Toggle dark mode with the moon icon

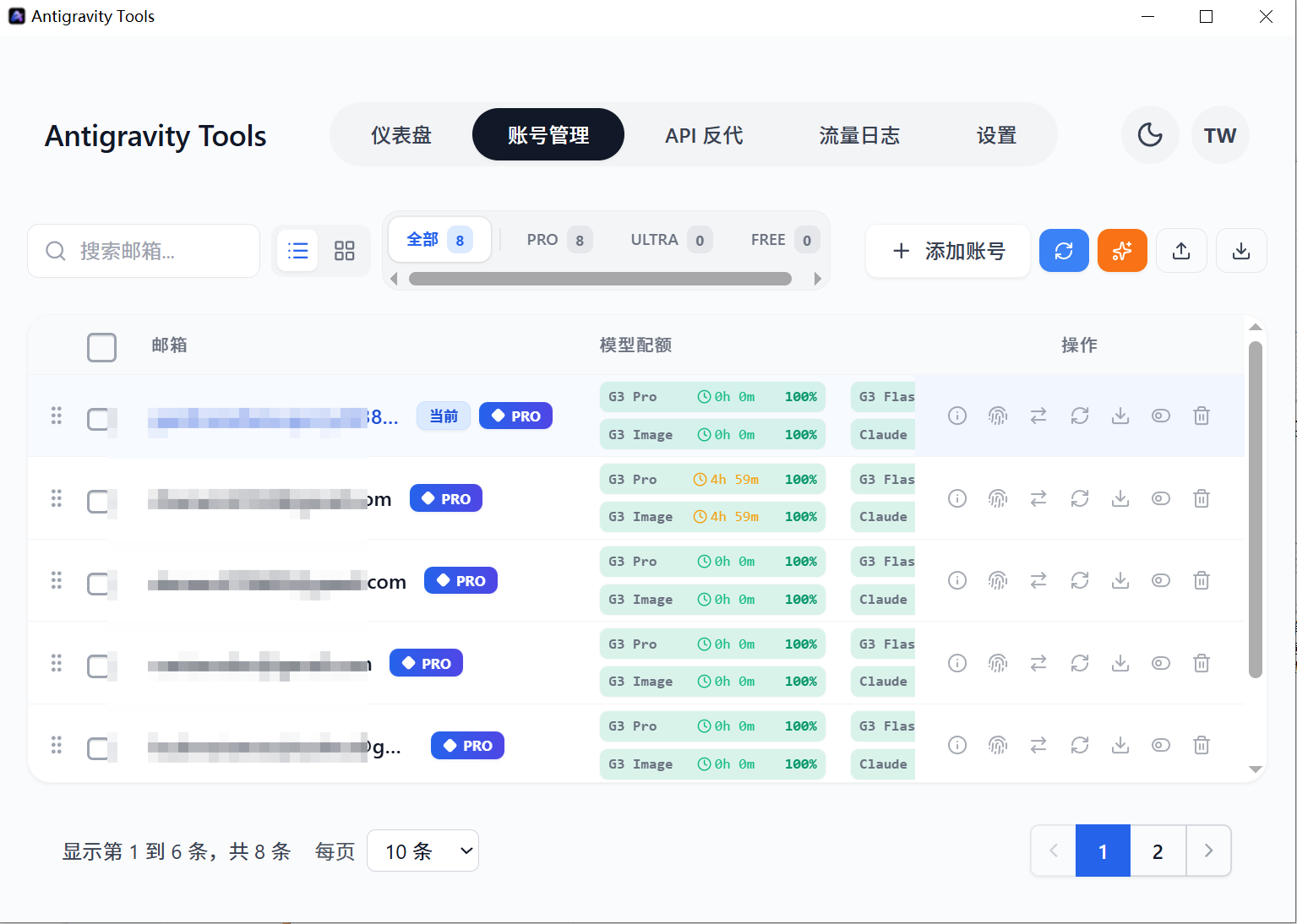click(x=1149, y=135)
